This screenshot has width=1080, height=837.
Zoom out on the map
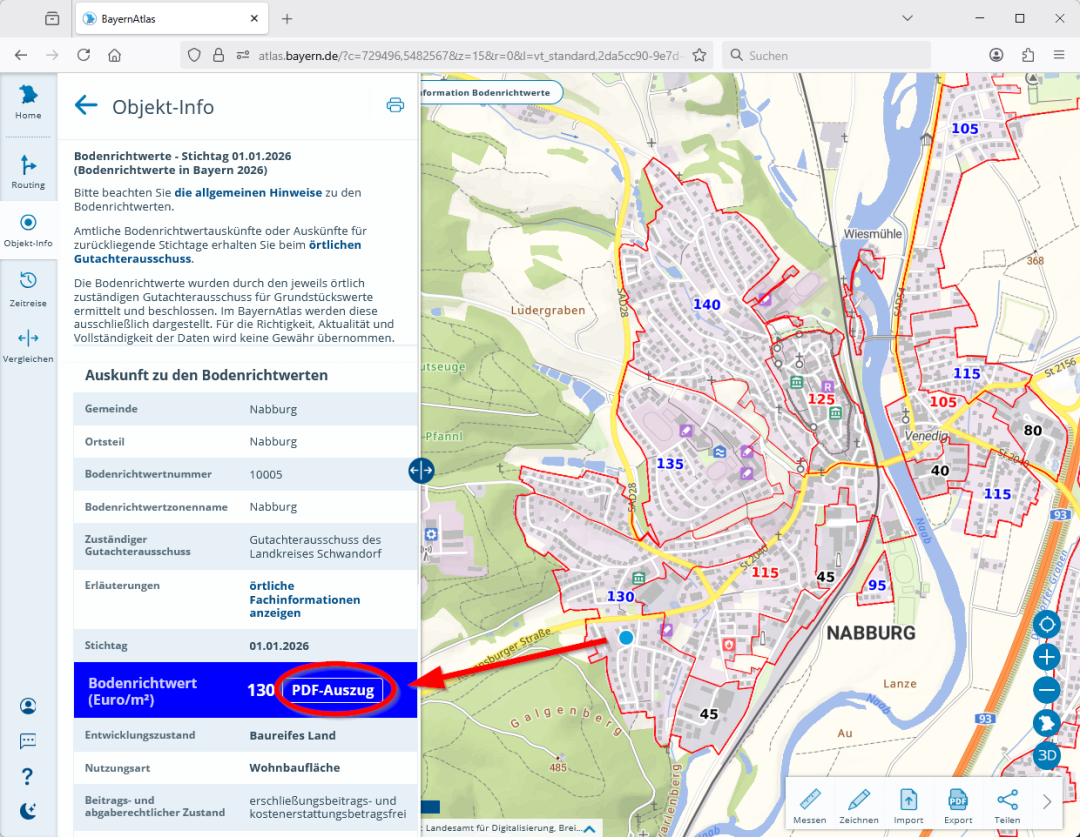tap(1047, 690)
